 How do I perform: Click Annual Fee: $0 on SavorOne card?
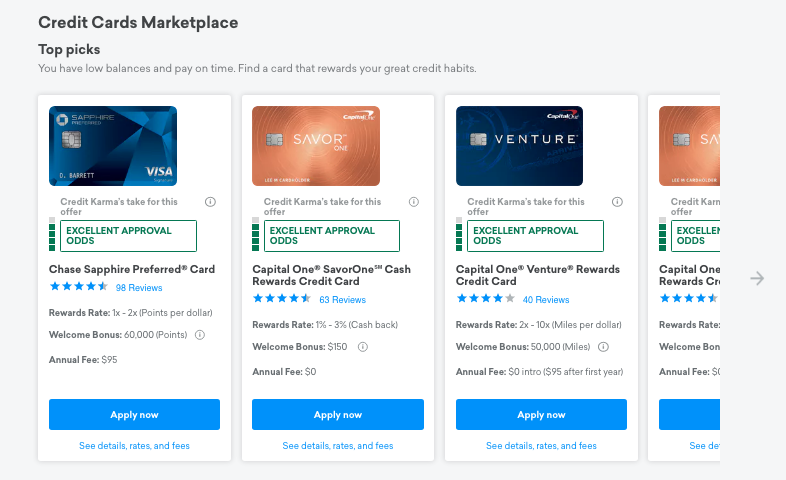click(x=284, y=372)
